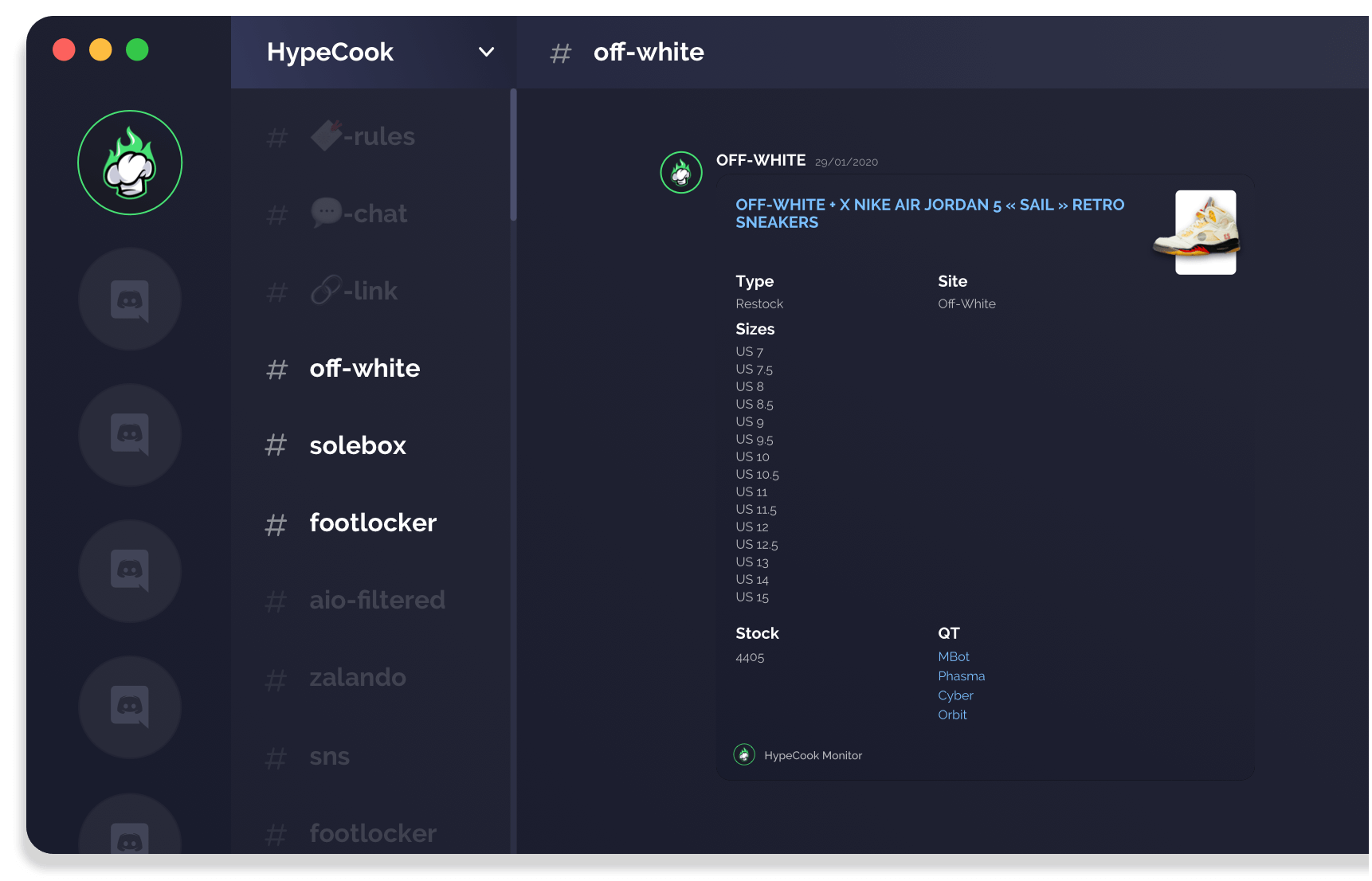The image size is (1372, 881).
Task: Click the HypeCook Monitor footer text
Action: click(813, 755)
